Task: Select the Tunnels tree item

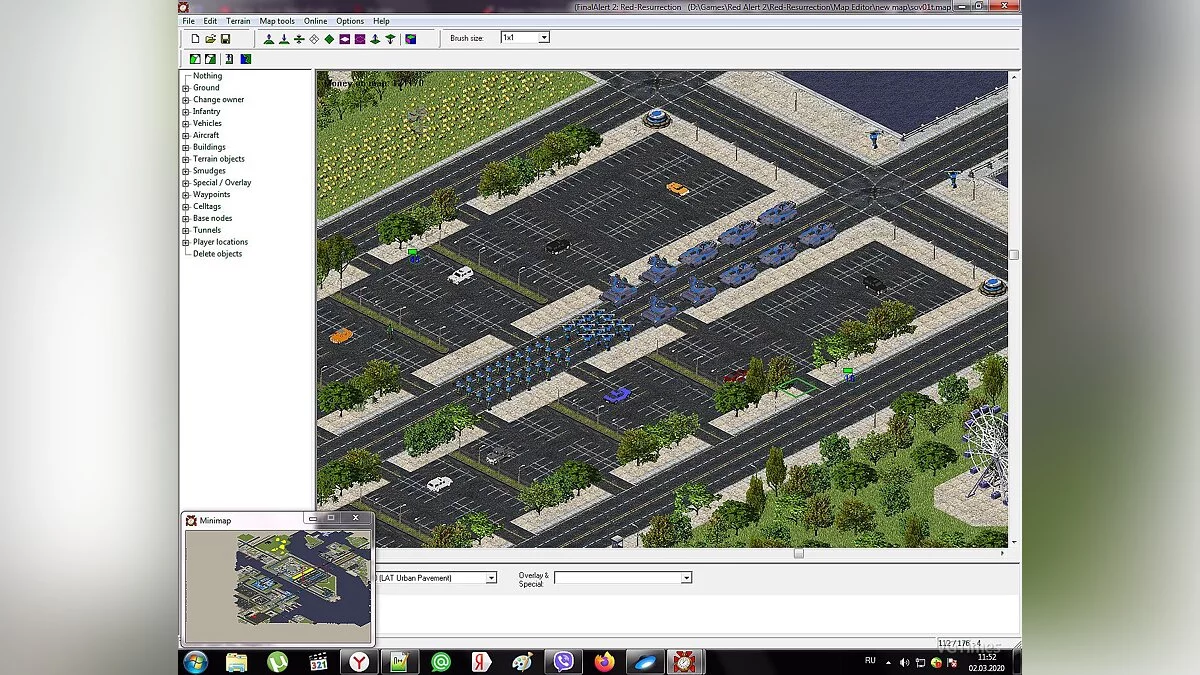Action: pos(206,230)
